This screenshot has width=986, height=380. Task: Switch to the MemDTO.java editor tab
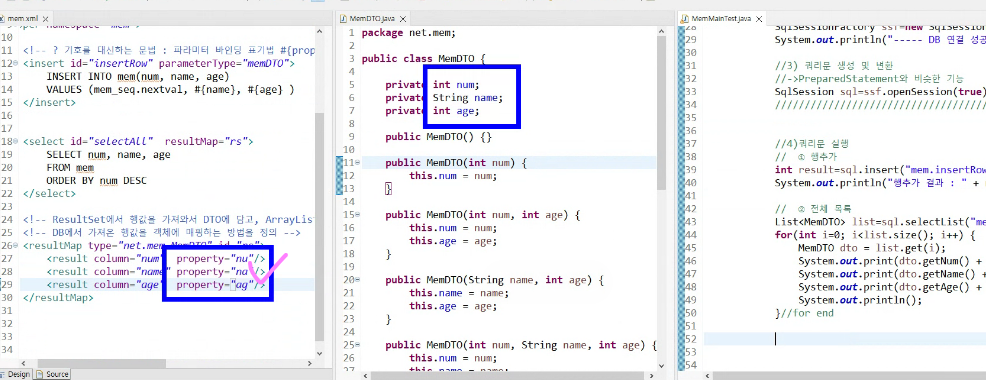point(372,19)
